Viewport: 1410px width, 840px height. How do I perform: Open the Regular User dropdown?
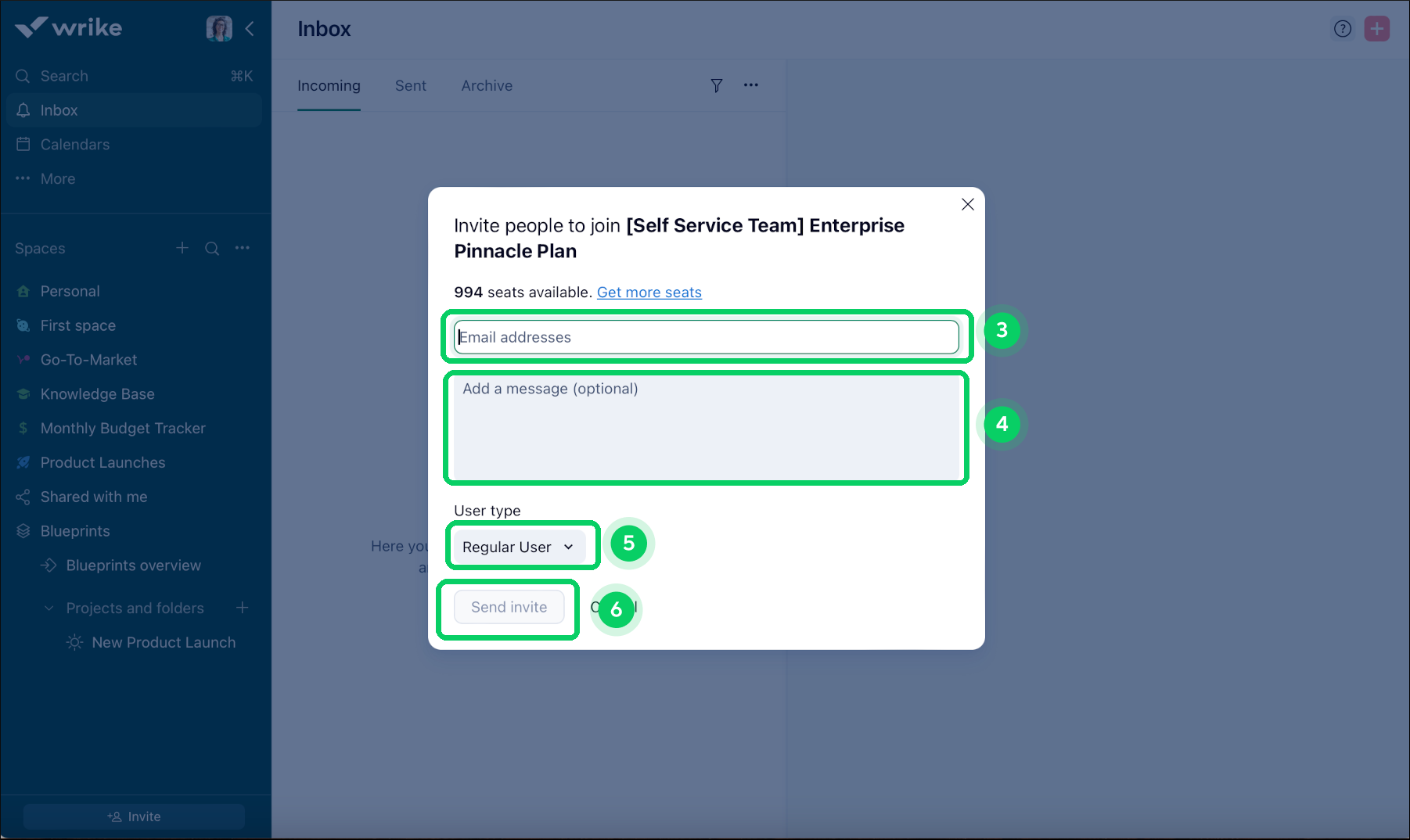[x=521, y=546]
